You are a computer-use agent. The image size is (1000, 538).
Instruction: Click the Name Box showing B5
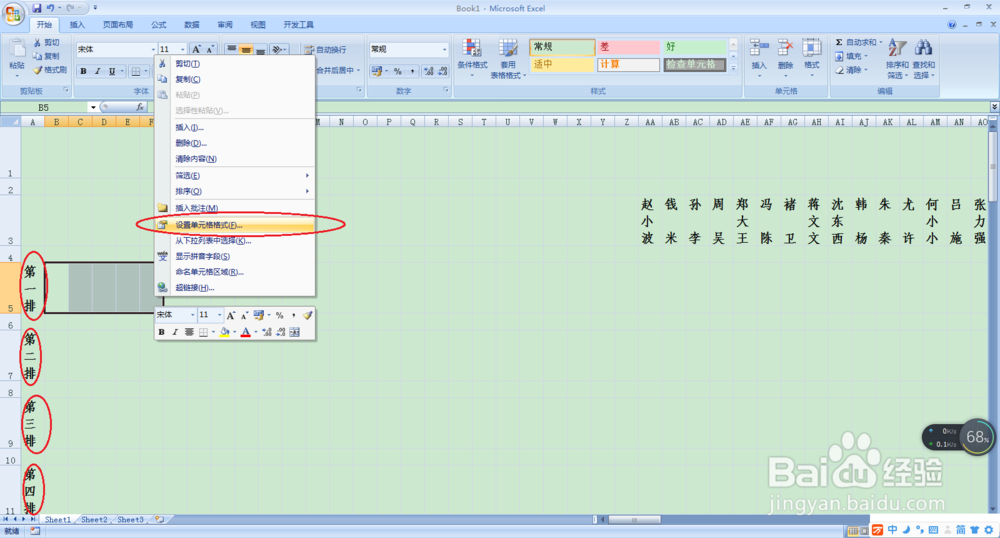click(45, 107)
